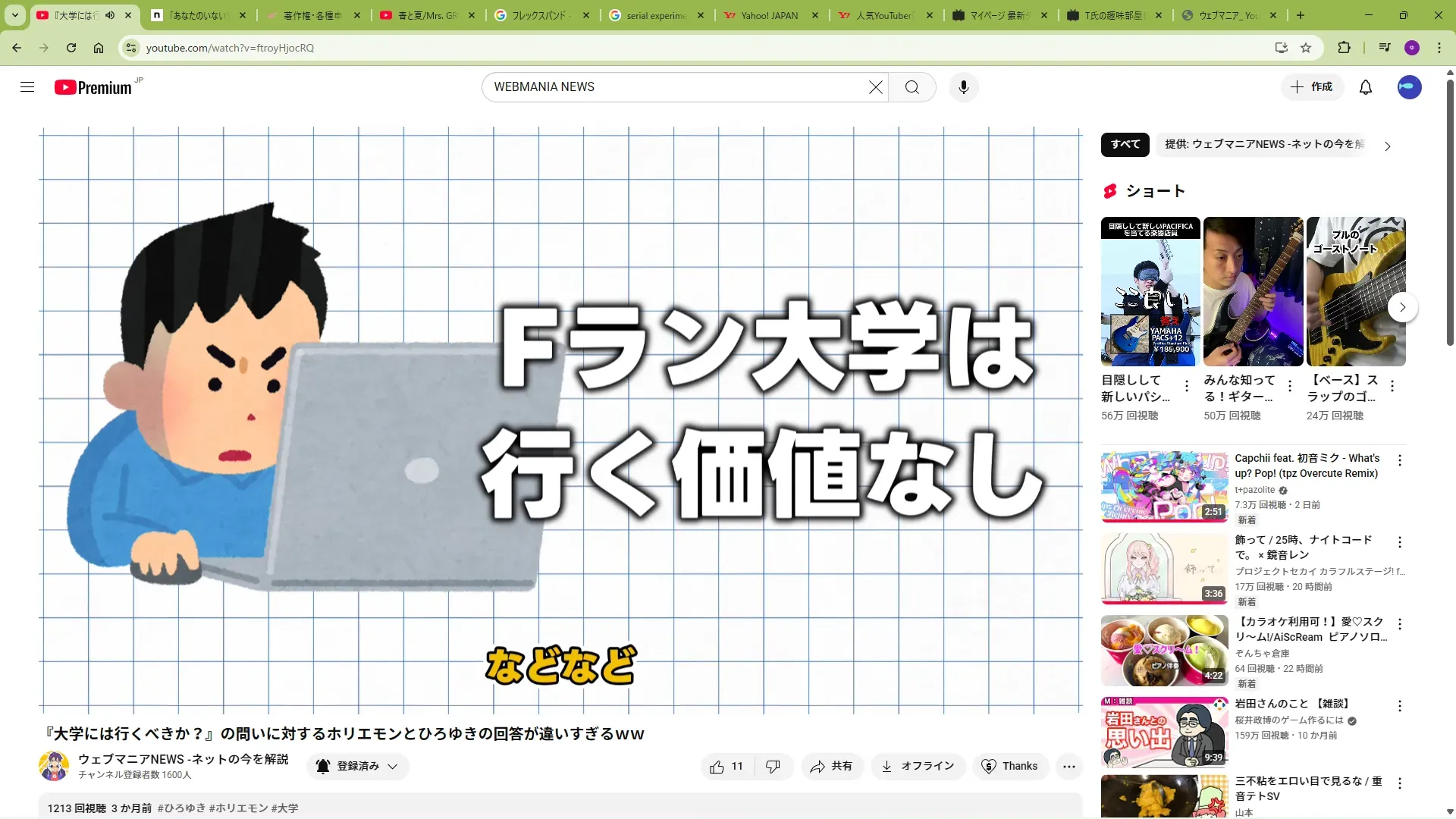Toggle the 登録済み subscription dropdown
Screen dimensions: 1456x819
click(x=358, y=767)
